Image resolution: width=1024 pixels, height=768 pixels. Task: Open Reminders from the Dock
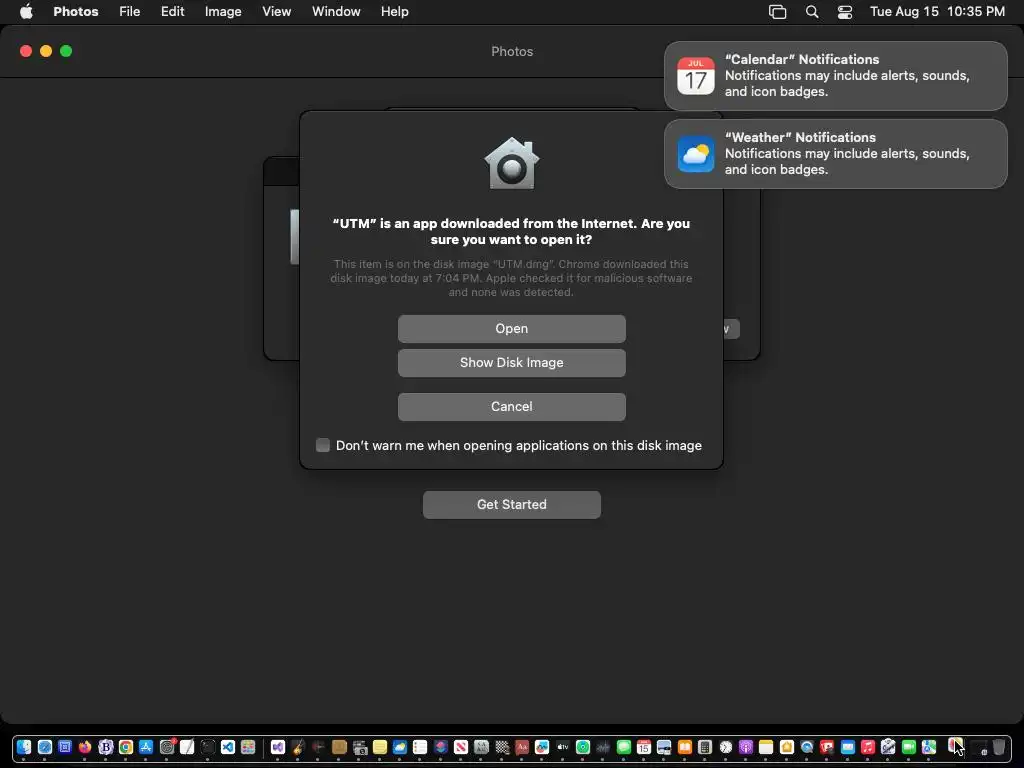point(420,747)
